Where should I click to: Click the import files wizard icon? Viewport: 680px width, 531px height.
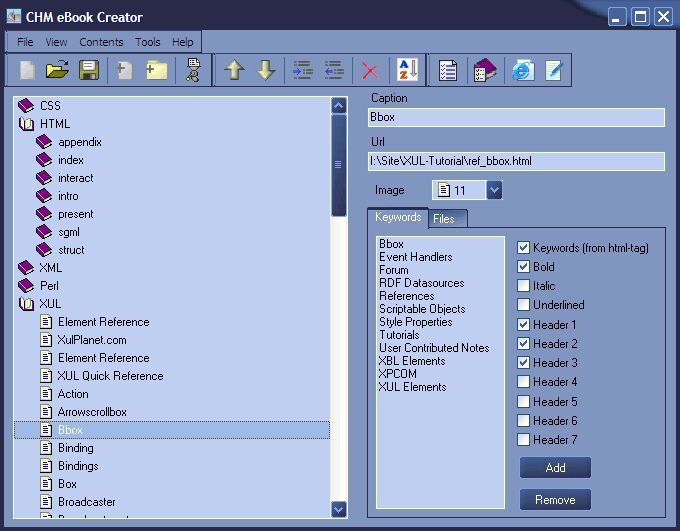pyautogui.click(x=193, y=70)
